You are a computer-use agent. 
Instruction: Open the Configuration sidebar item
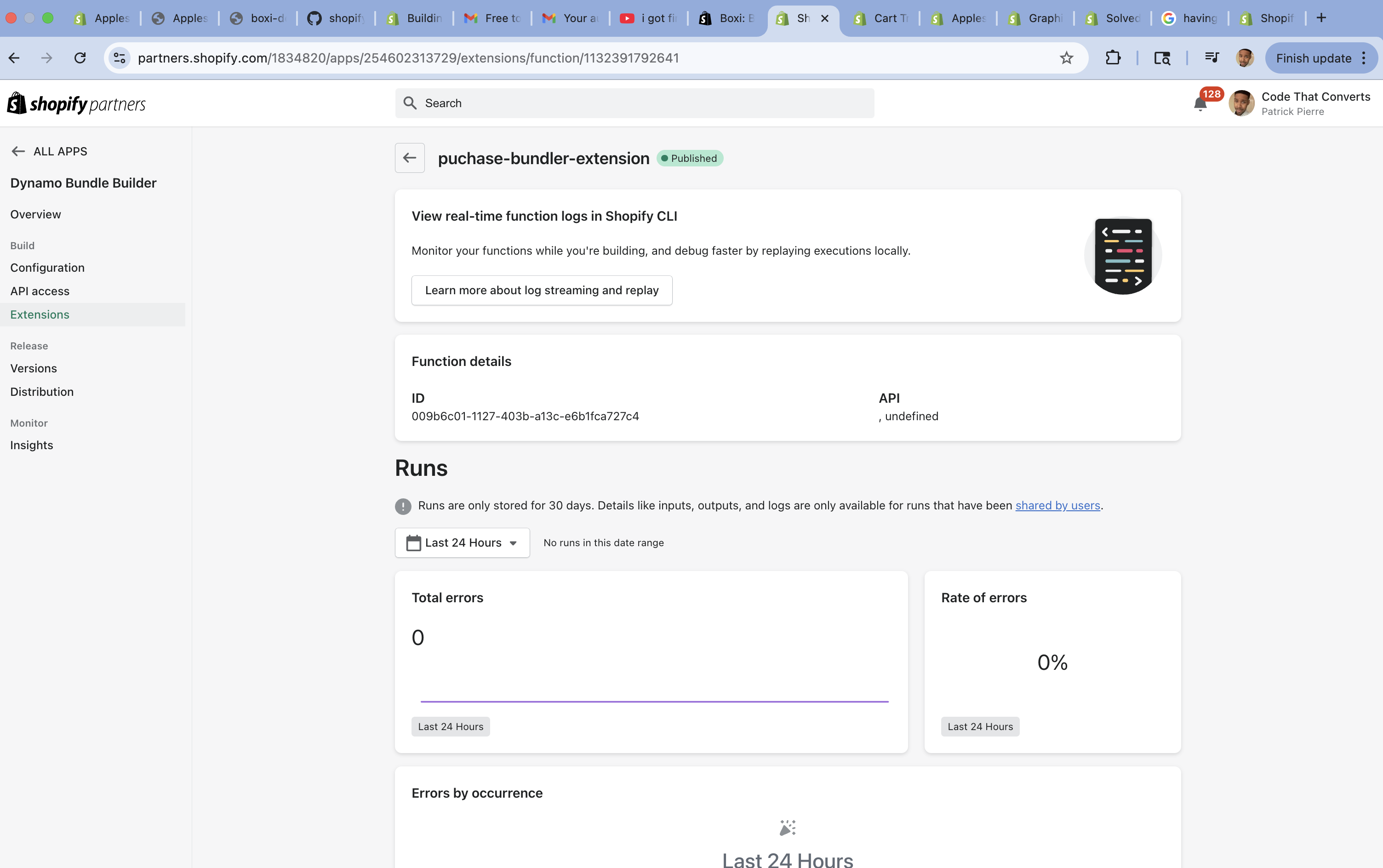47,268
